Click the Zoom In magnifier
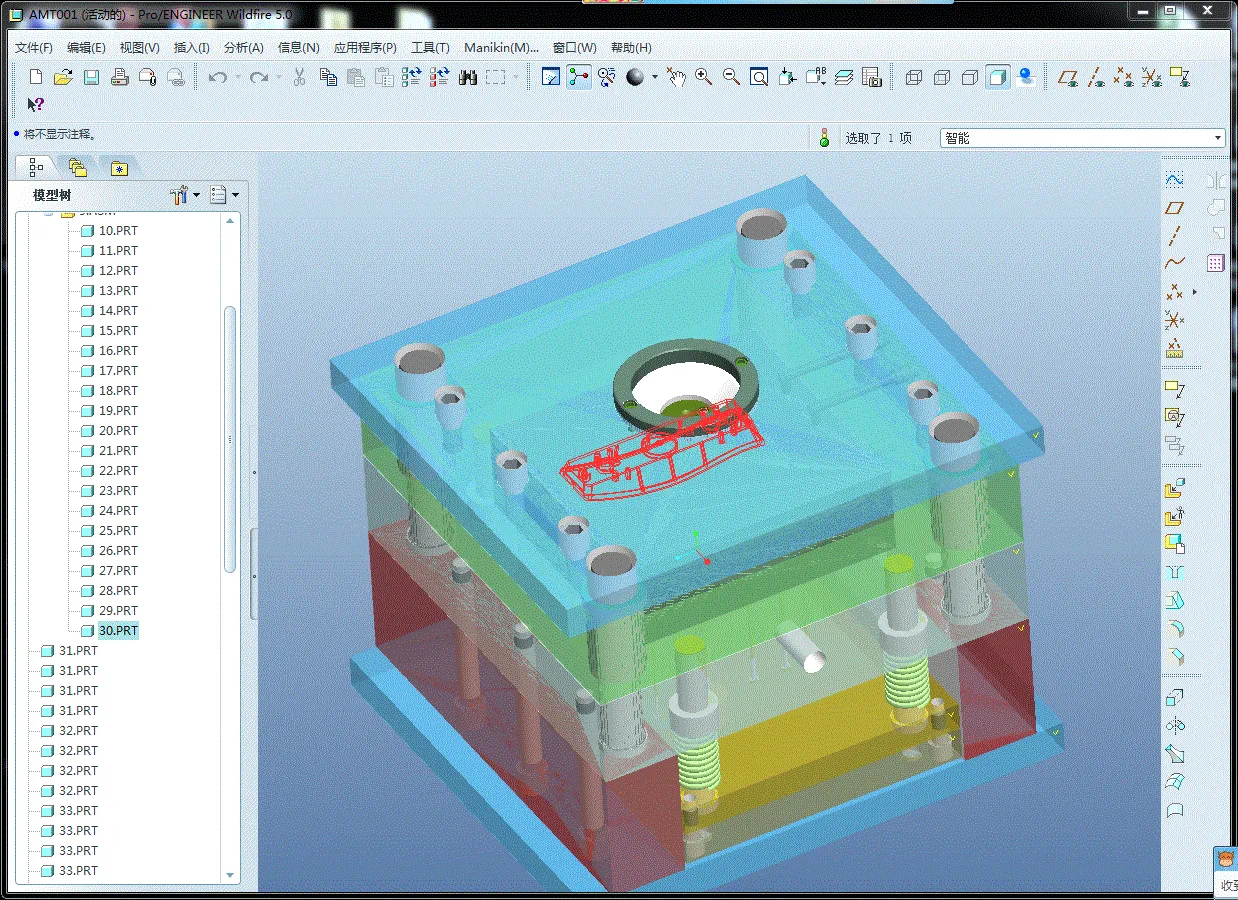Screen dimensions: 1238x900 (x=704, y=77)
